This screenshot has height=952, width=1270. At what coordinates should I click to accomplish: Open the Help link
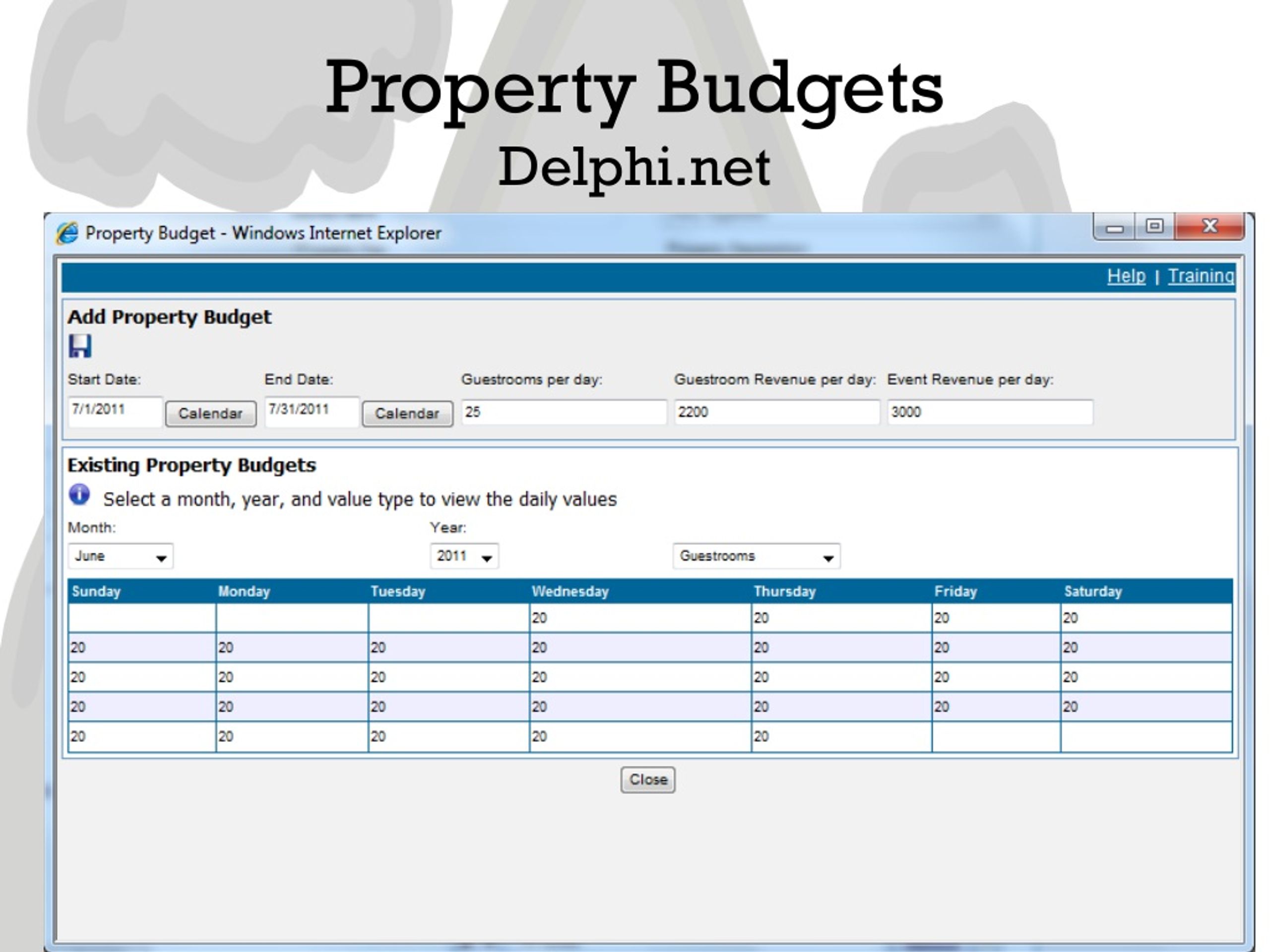point(1126,276)
